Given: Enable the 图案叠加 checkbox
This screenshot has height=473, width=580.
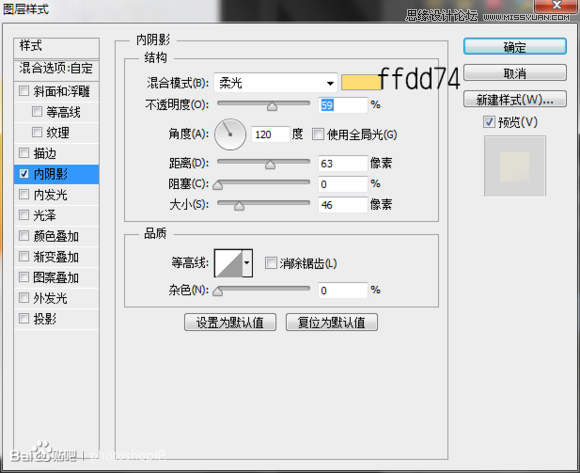Looking at the screenshot, I should [24, 277].
